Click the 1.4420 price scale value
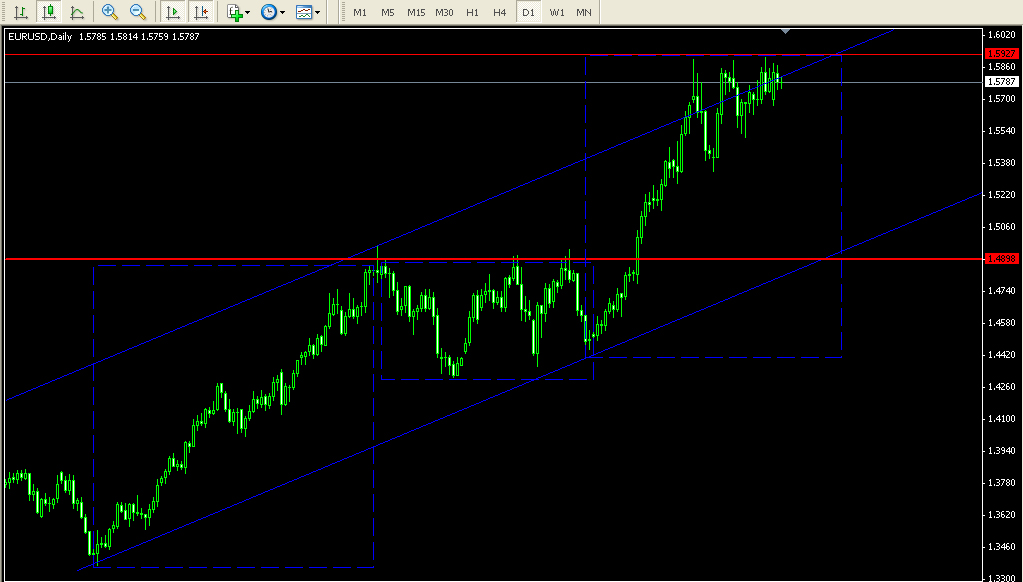Viewport: 1023px width, 582px height. [x=1001, y=355]
